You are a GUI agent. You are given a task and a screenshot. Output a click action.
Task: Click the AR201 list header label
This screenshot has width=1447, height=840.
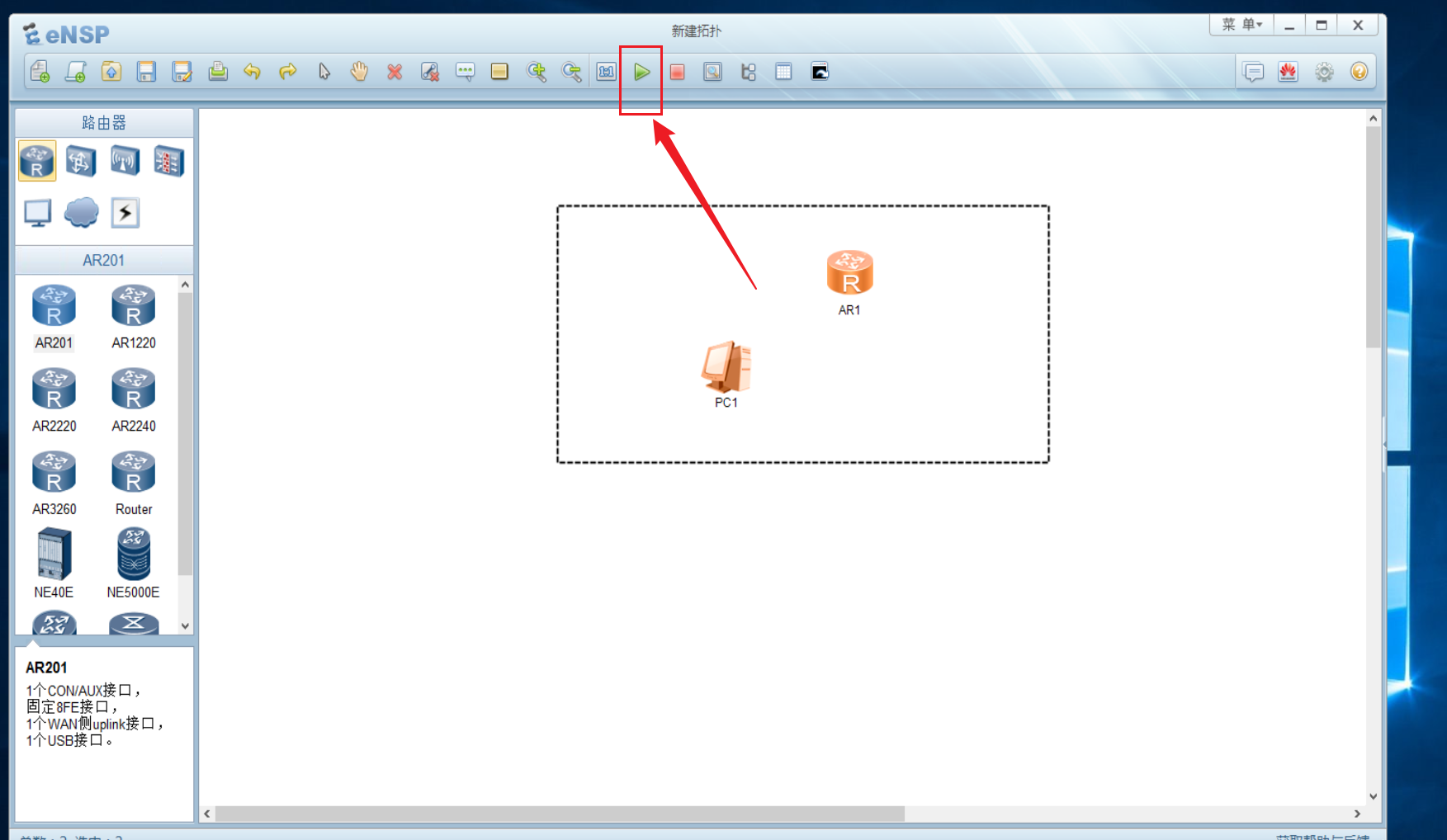(x=104, y=260)
